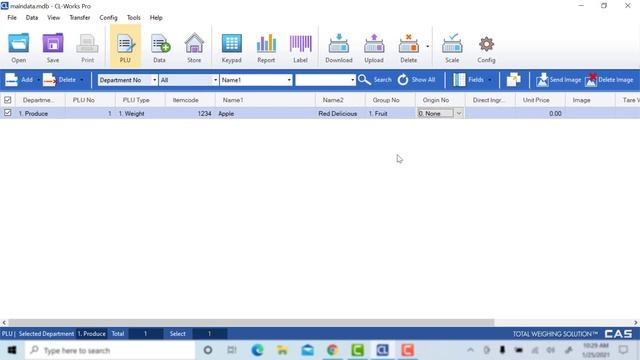This screenshot has height=360, width=640.
Task: Toggle the checkbox for the Apple row
Action: tap(7, 113)
